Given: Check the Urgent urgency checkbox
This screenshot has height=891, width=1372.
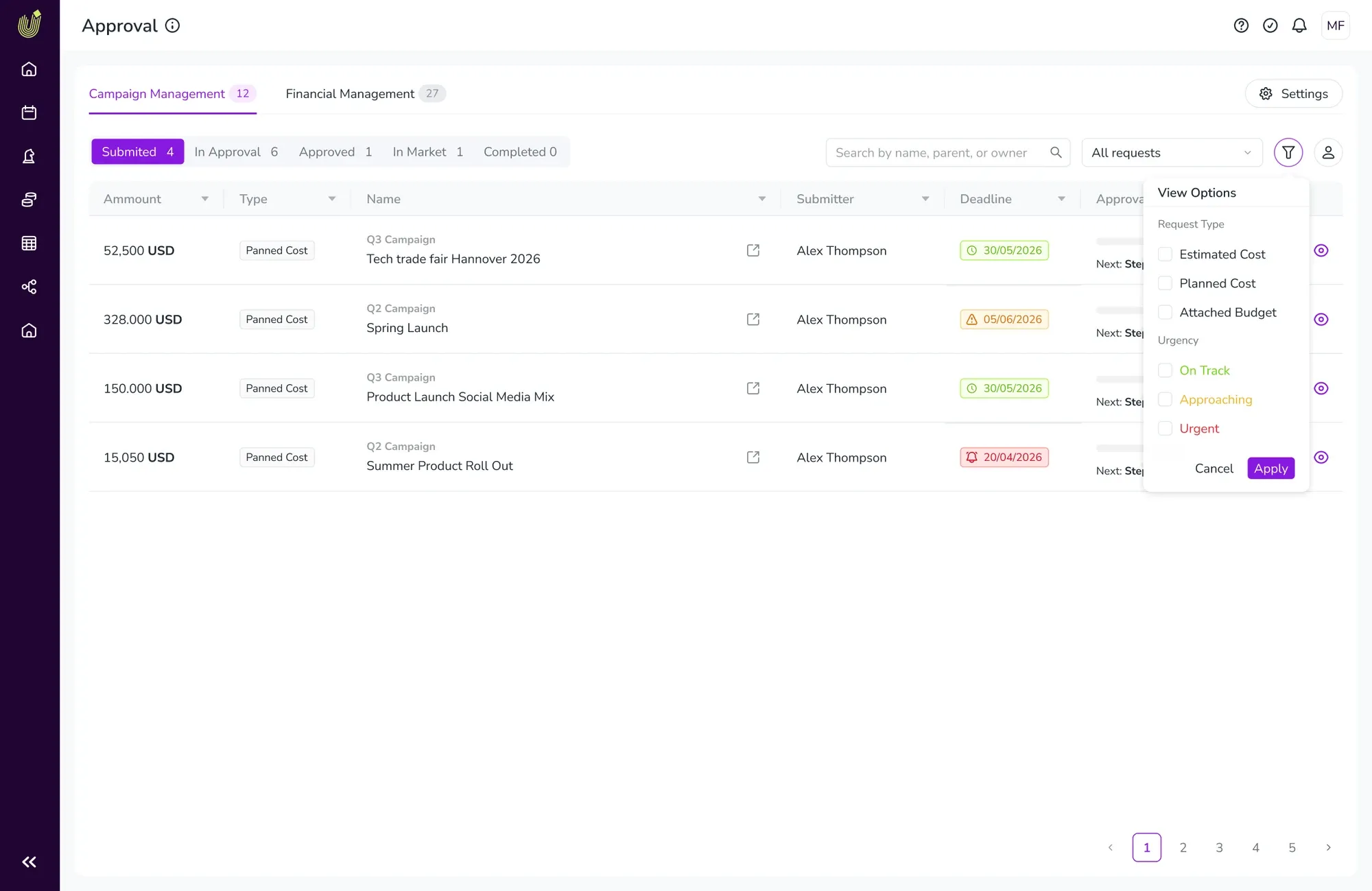Looking at the screenshot, I should coord(1165,429).
